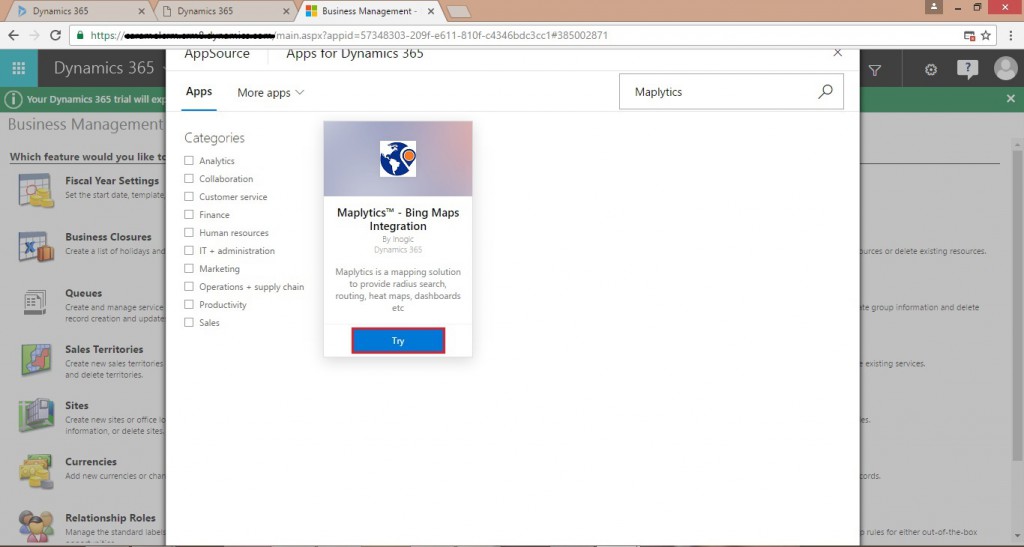Select the Business Management browser tab
The height and width of the screenshot is (547, 1024).
(369, 11)
